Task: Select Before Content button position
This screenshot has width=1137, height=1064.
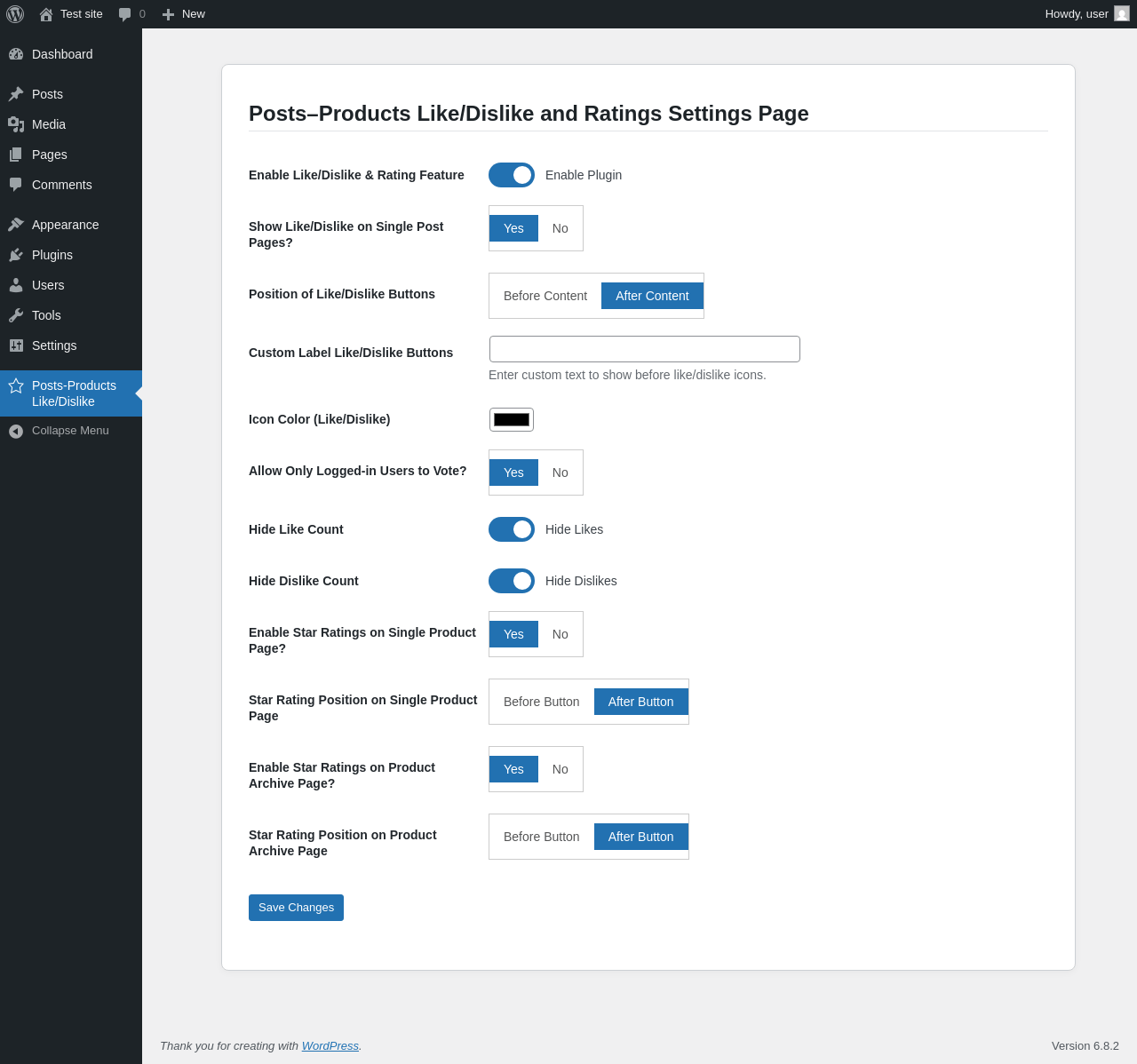Action: pos(545,296)
